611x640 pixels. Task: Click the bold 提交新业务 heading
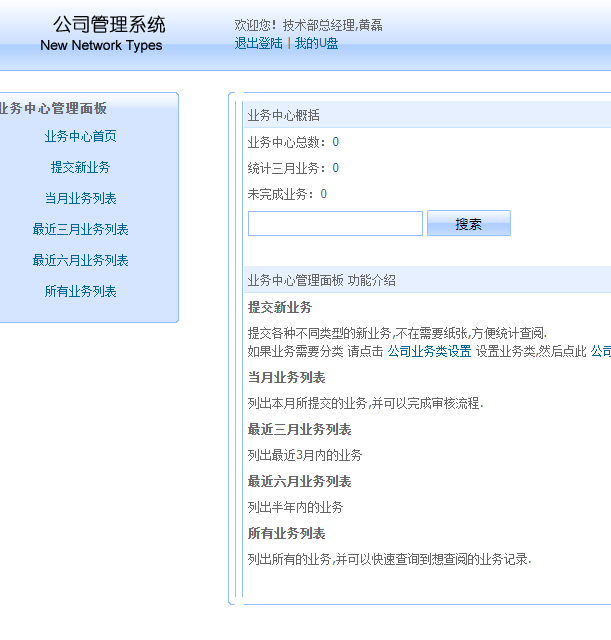280,307
